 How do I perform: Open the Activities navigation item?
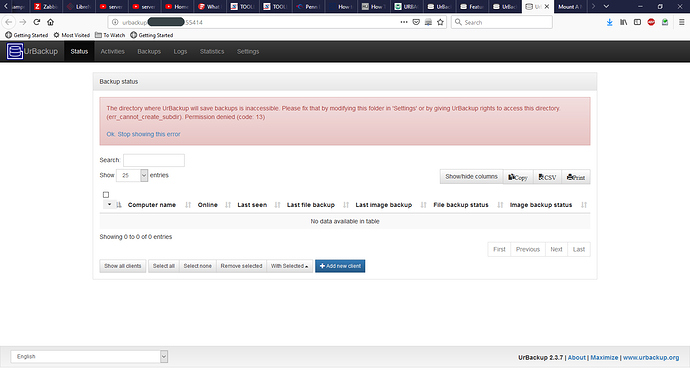click(x=113, y=51)
